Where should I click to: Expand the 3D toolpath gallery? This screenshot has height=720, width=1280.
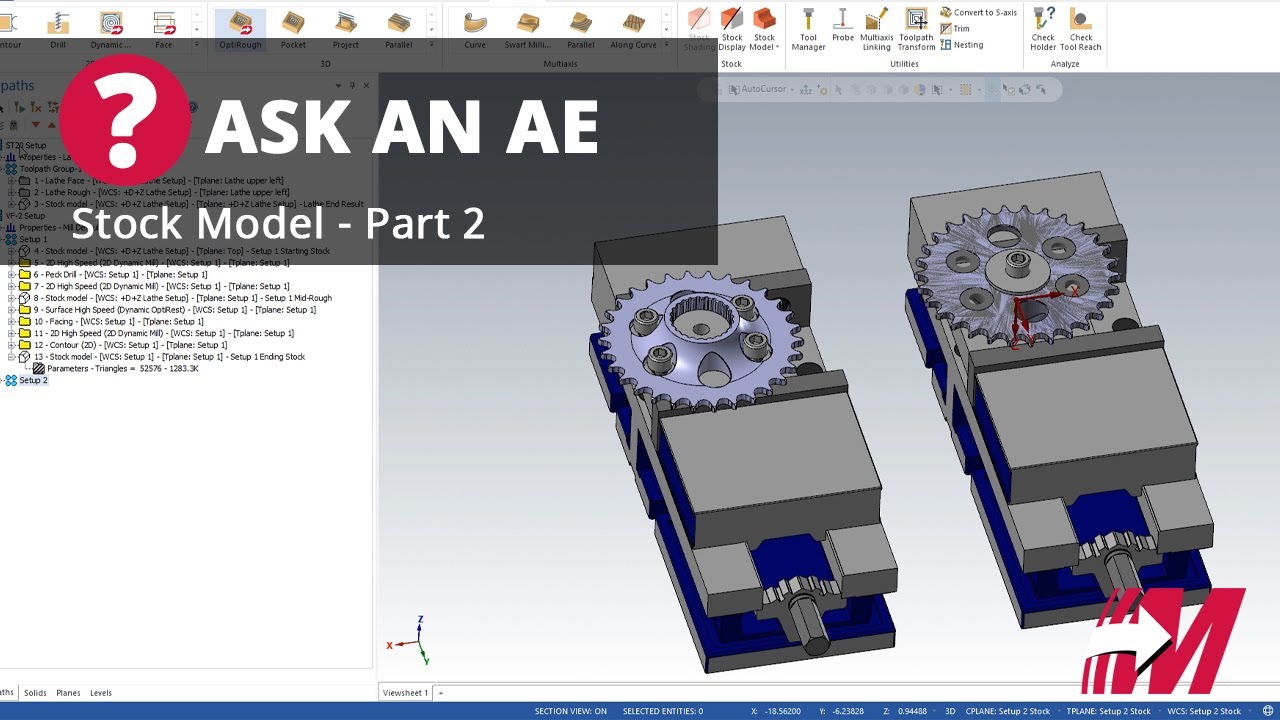pyautogui.click(x=431, y=45)
